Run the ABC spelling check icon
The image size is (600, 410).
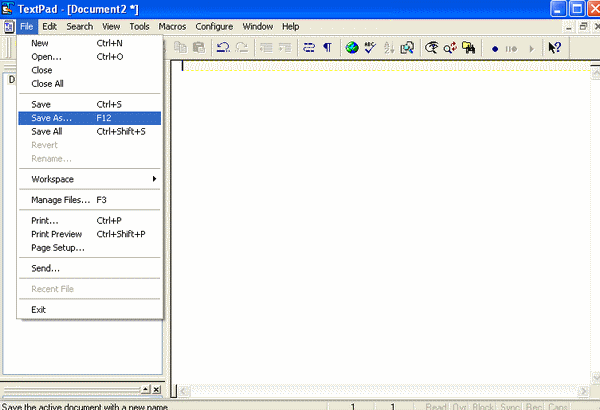coord(370,47)
